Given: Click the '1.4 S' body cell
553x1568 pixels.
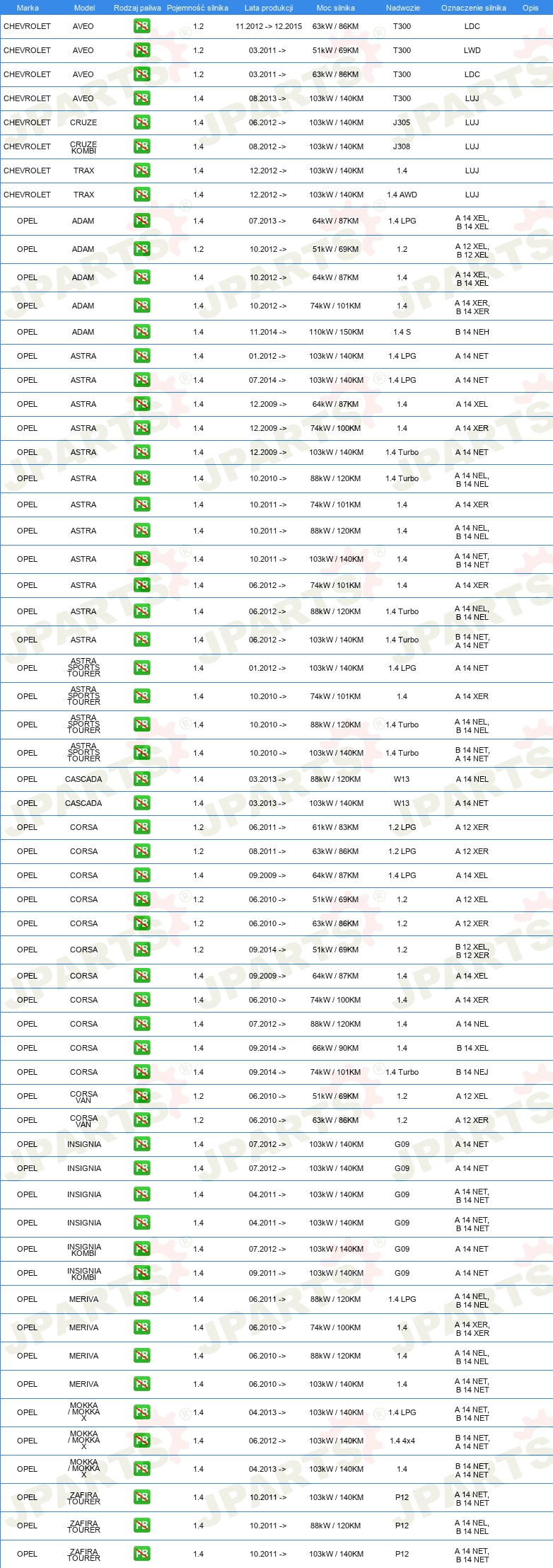Looking at the screenshot, I should point(402,332).
